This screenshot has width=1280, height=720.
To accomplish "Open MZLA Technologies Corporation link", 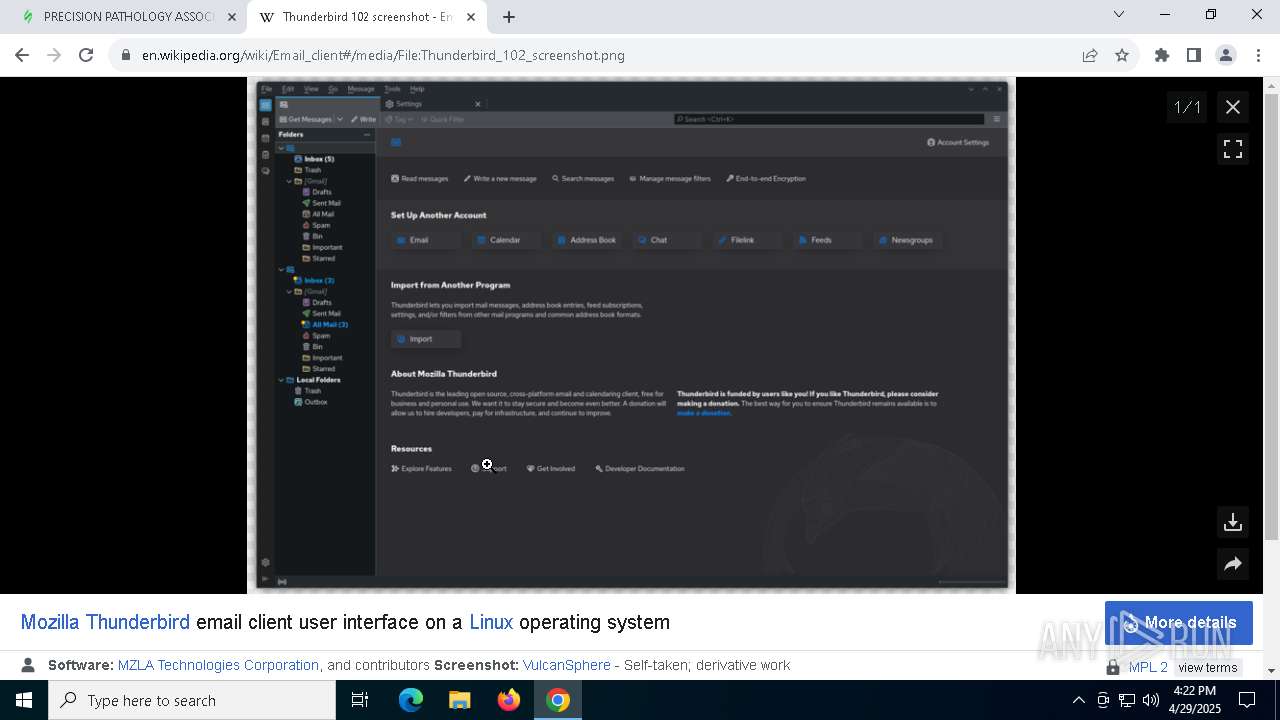I will pos(218,665).
